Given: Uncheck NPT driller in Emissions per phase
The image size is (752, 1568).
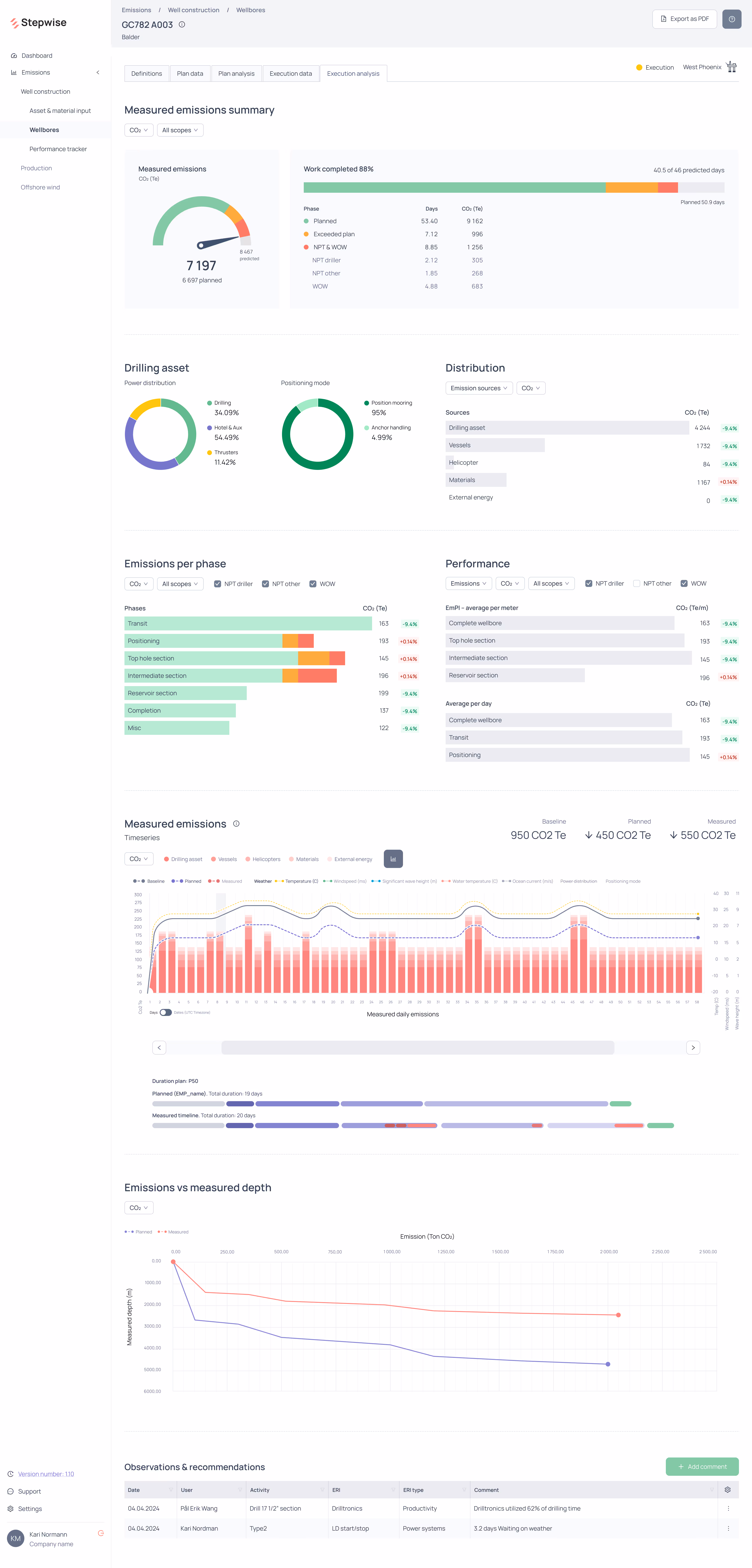Looking at the screenshot, I should click(x=217, y=584).
